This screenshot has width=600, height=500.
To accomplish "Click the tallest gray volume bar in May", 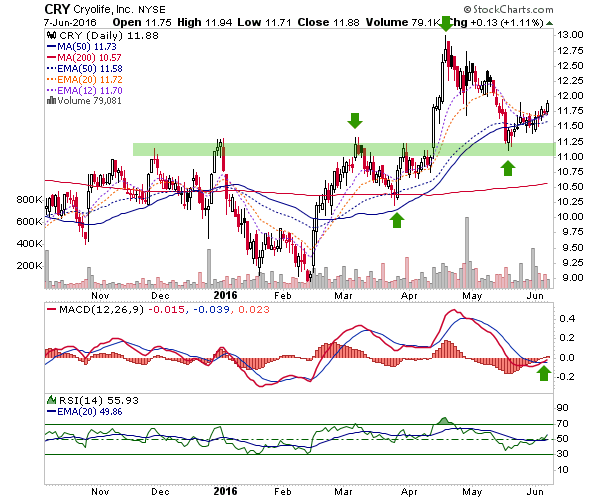I will pos(466,252).
